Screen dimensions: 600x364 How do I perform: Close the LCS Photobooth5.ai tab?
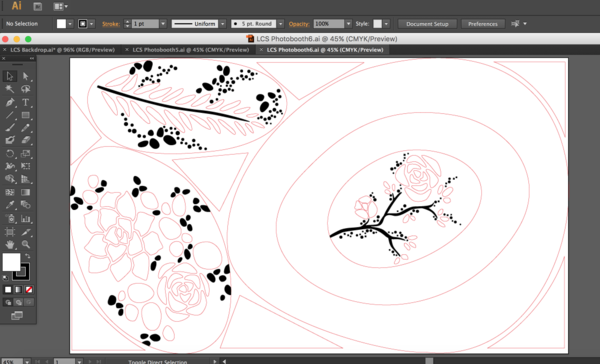pyautogui.click(x=127, y=50)
